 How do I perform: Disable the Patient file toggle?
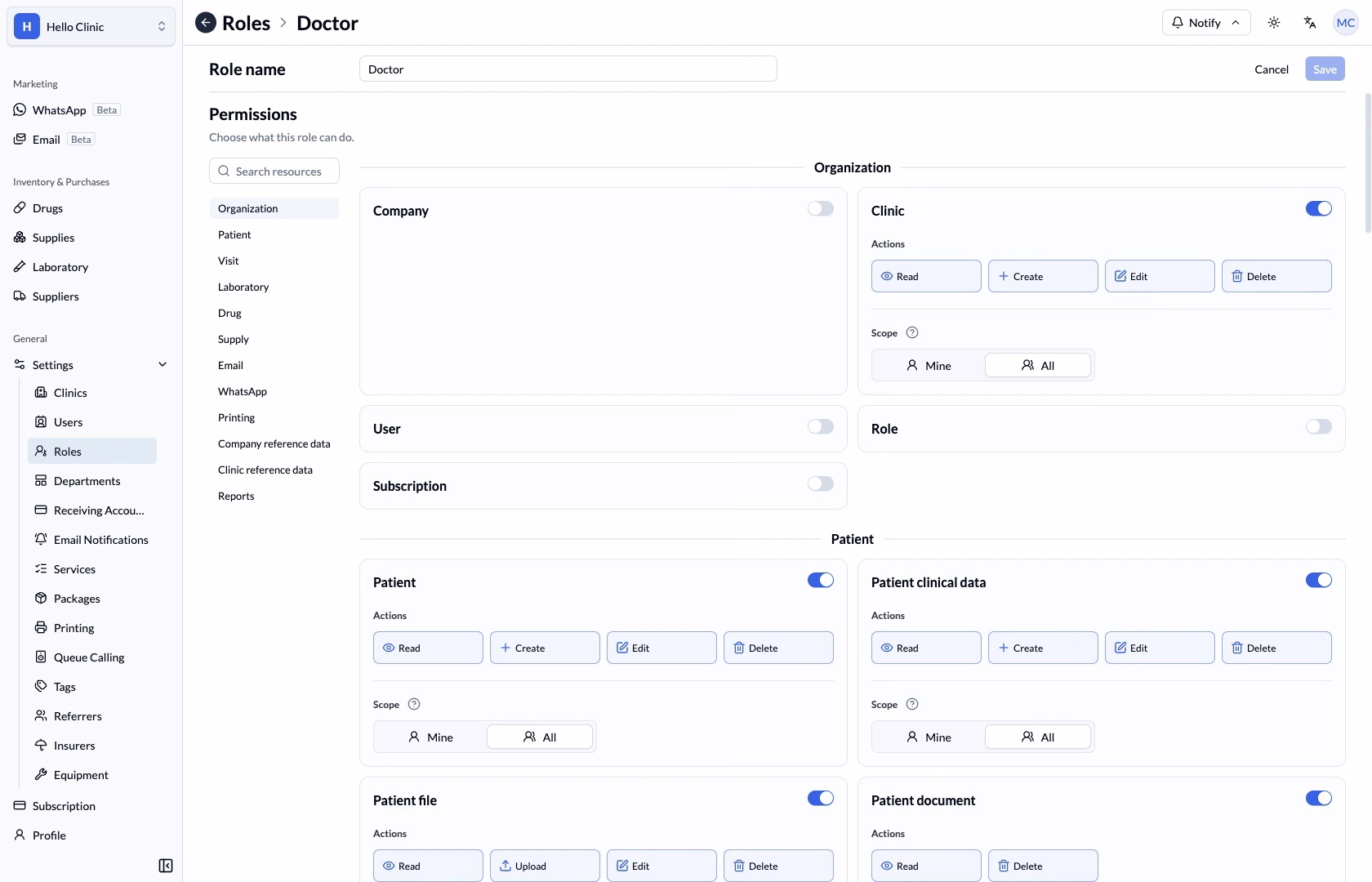[821, 799]
